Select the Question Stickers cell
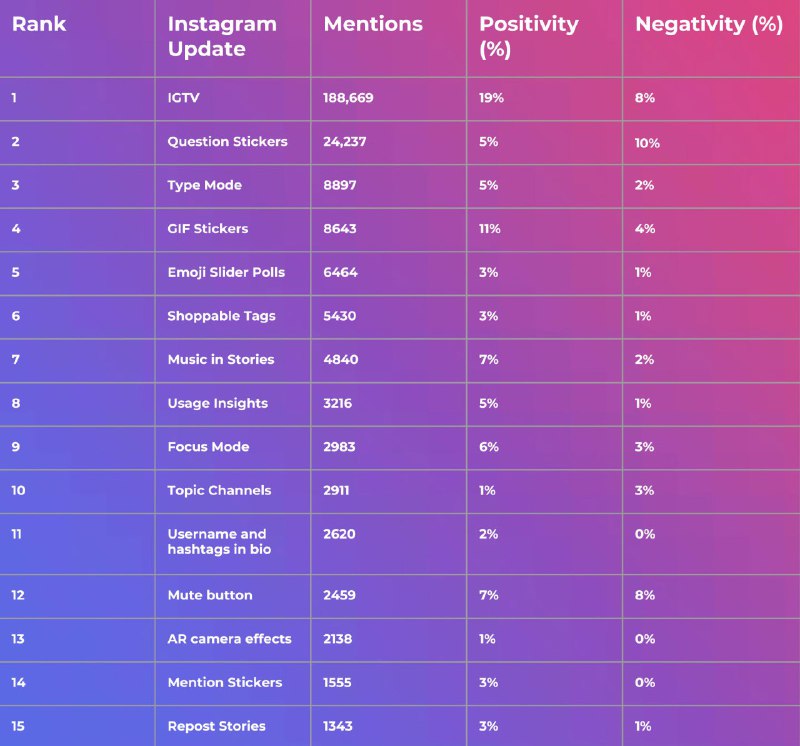Image resolution: width=800 pixels, height=746 pixels. 227,142
